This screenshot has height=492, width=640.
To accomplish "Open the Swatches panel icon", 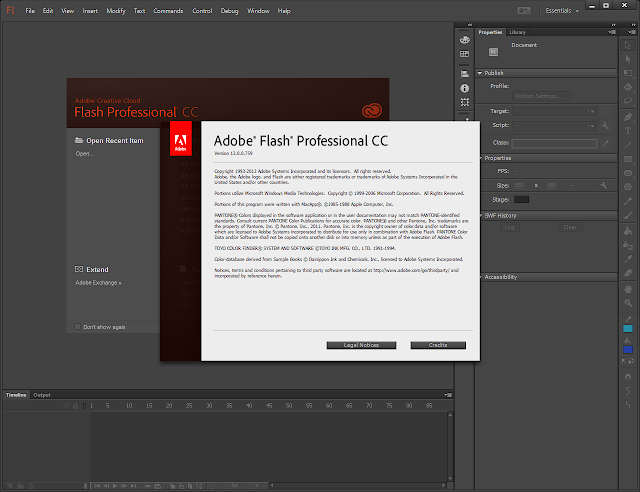I will click(464, 54).
